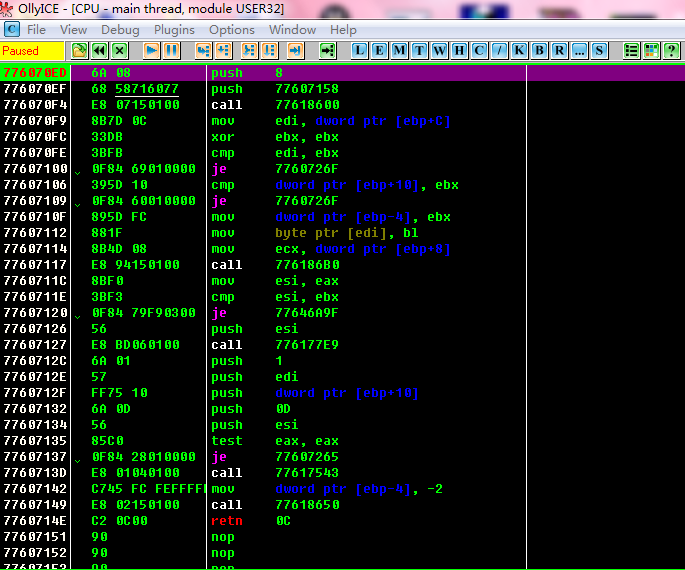
Task: Show References window (R)
Action: 559,51
